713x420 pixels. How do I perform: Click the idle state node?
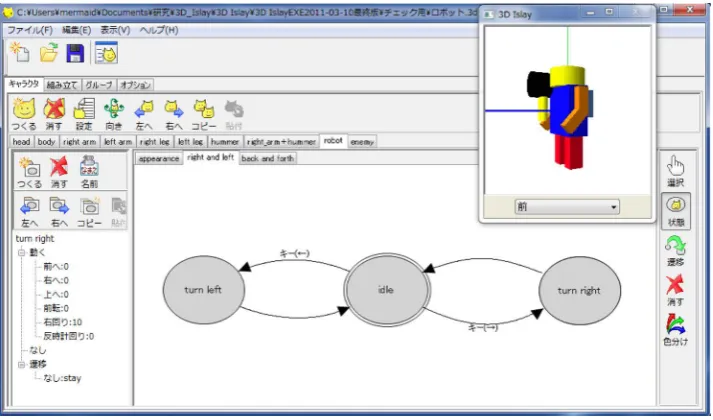[x=387, y=290]
